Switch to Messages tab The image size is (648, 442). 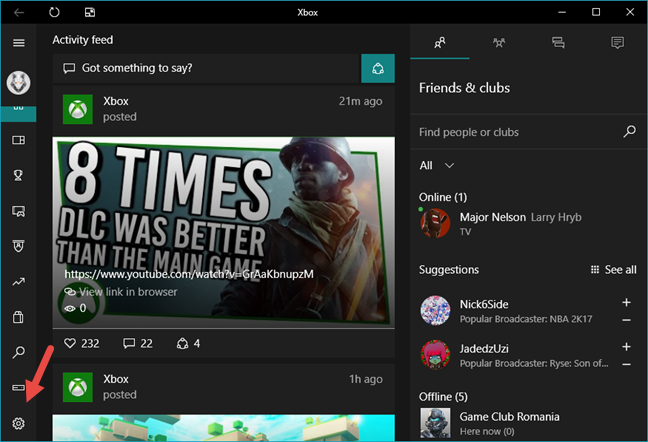tap(558, 43)
